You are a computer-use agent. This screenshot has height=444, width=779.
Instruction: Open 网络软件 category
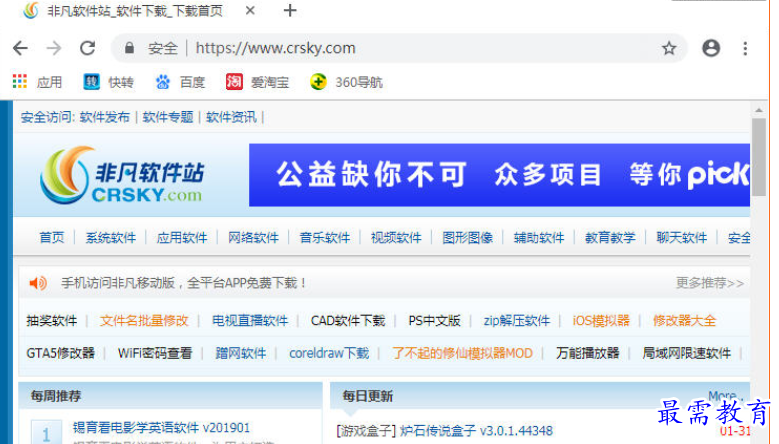click(x=253, y=237)
